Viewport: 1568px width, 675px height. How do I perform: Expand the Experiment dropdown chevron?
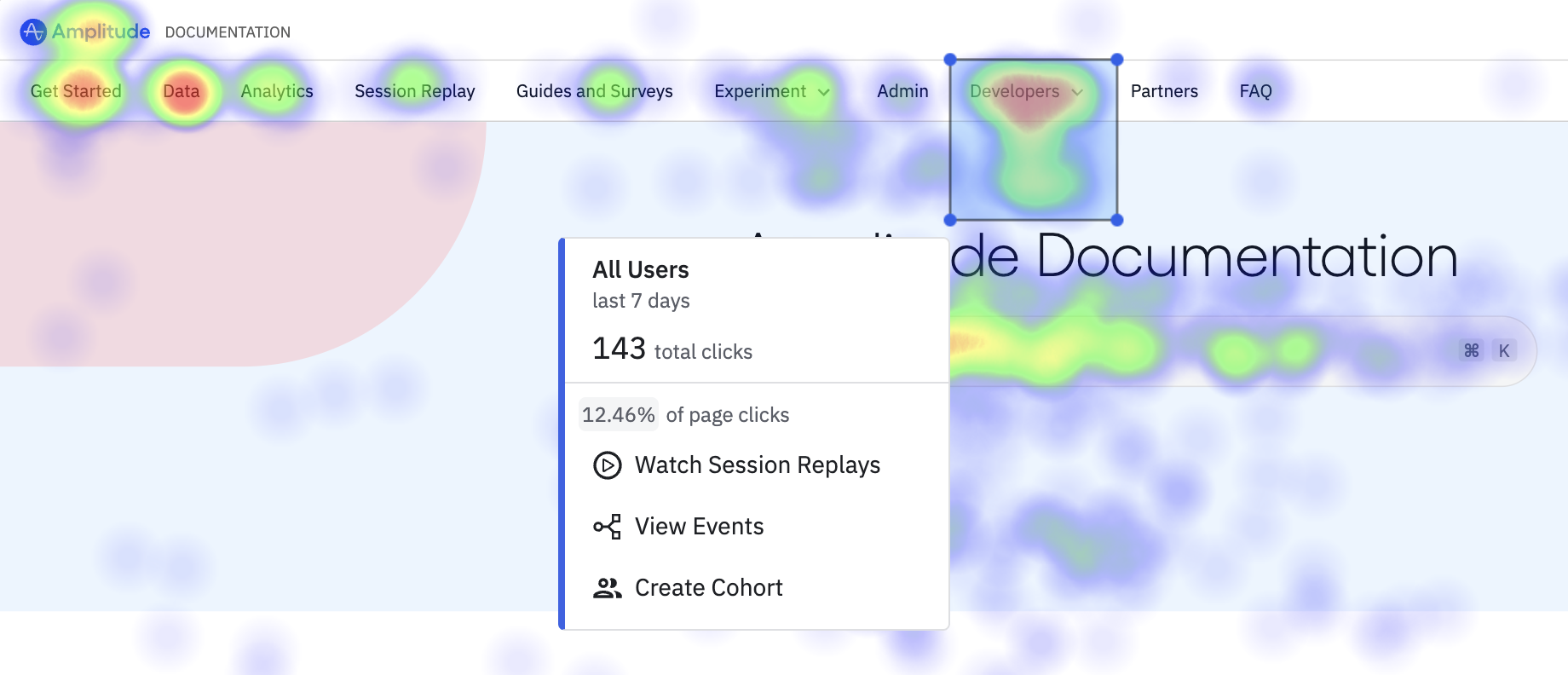tap(824, 92)
